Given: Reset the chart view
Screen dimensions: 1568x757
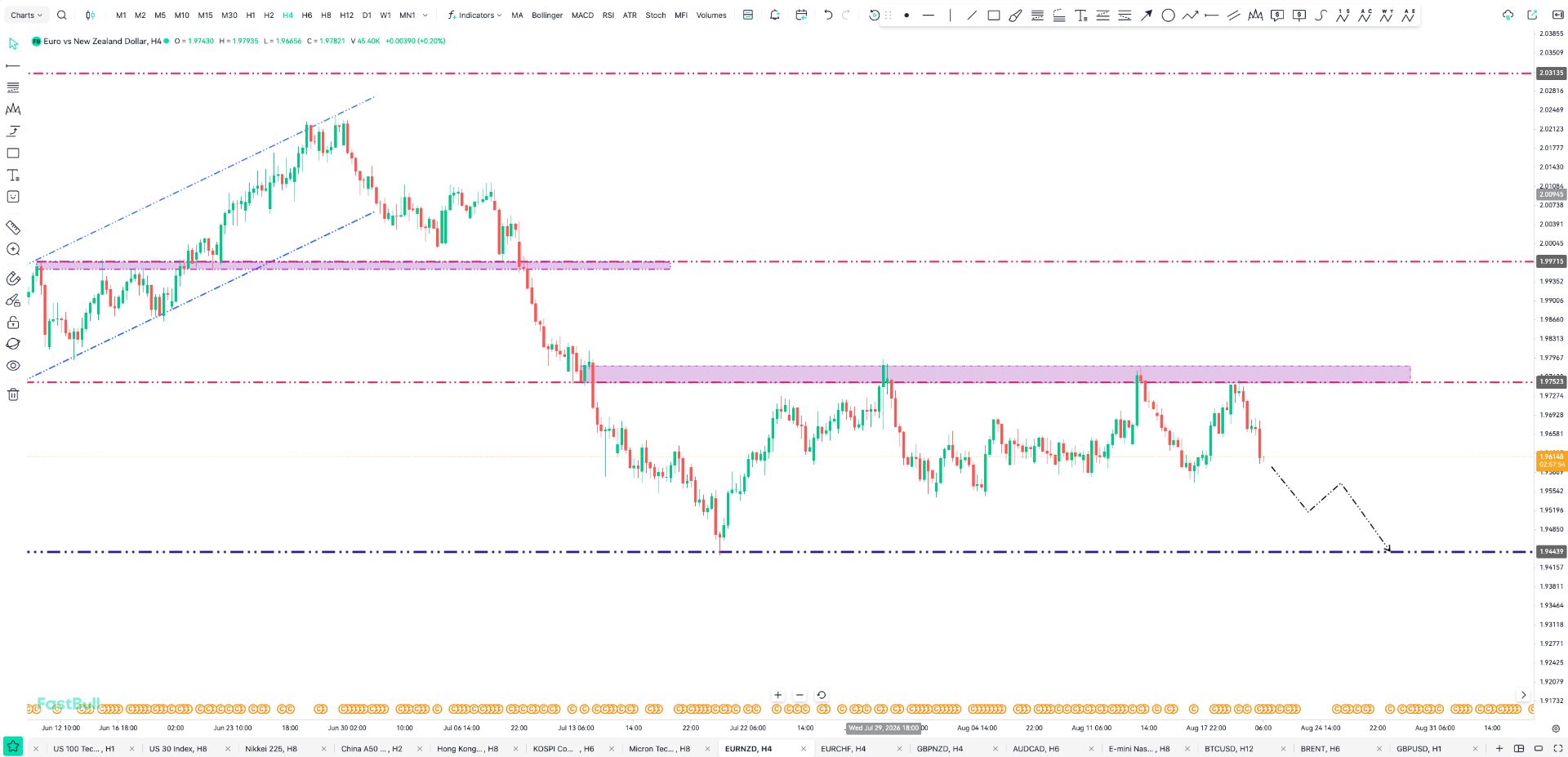Looking at the screenshot, I should tap(822, 695).
